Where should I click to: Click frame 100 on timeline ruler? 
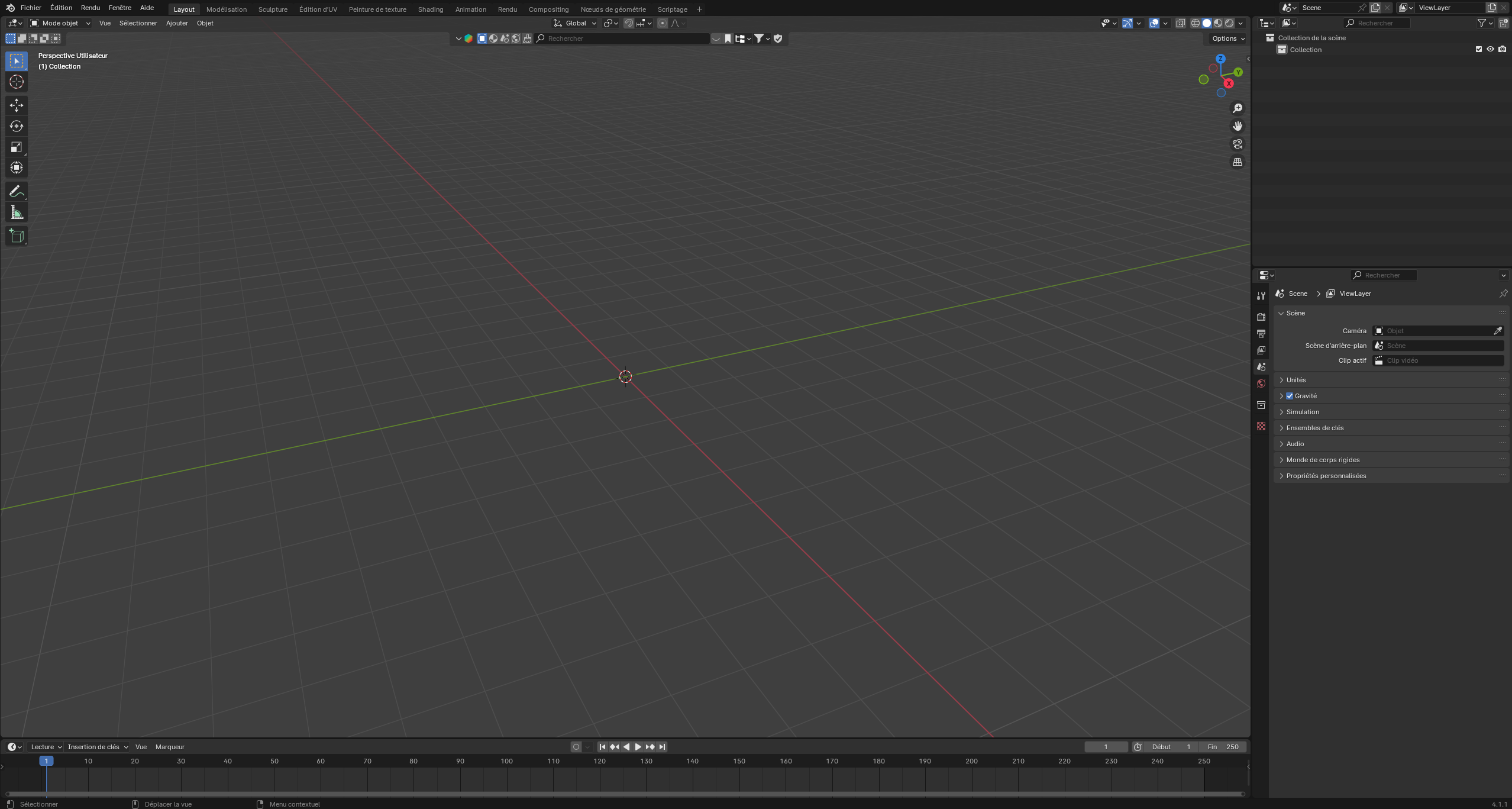click(506, 761)
